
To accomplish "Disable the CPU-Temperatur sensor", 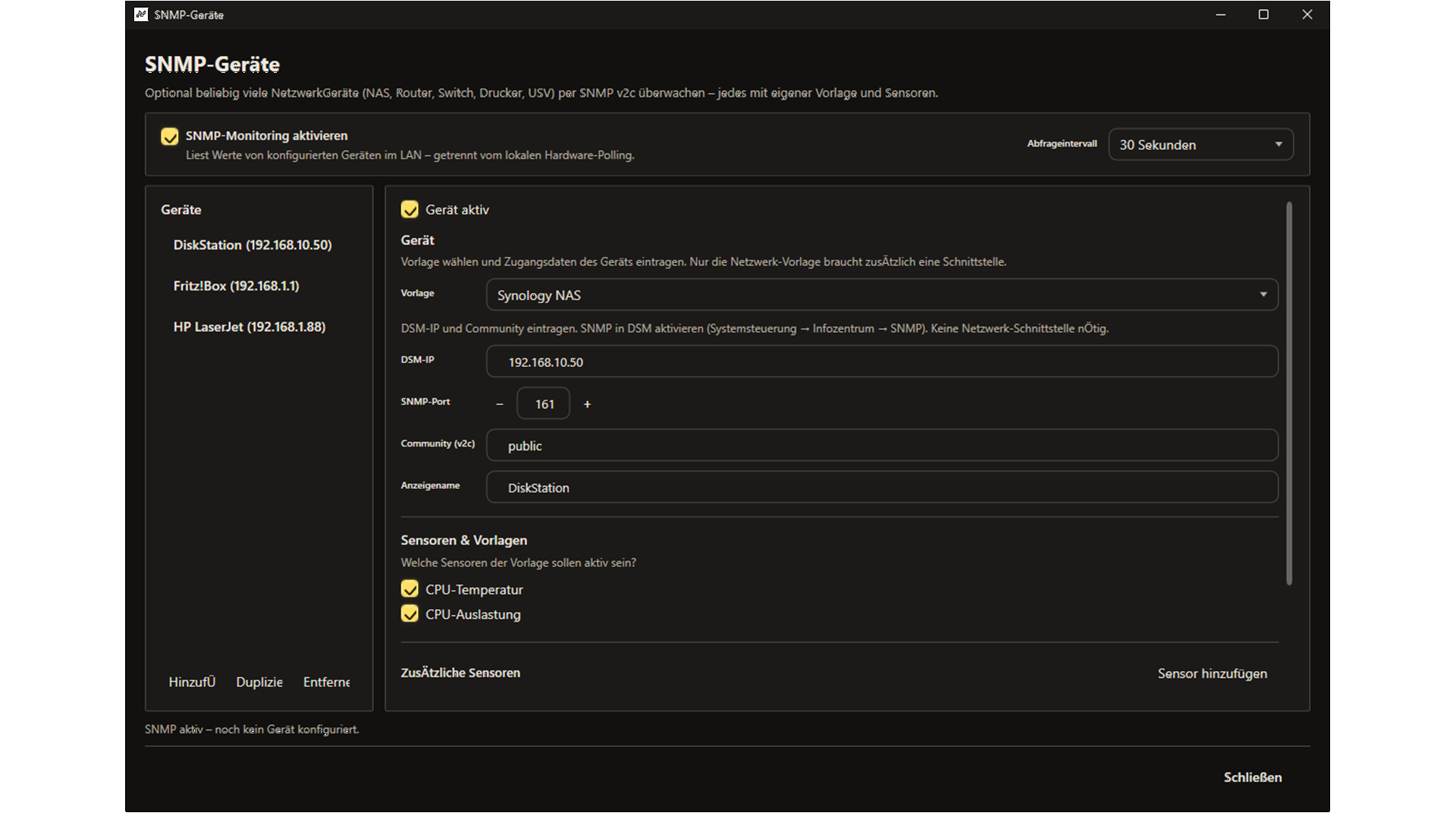I will [409, 589].
